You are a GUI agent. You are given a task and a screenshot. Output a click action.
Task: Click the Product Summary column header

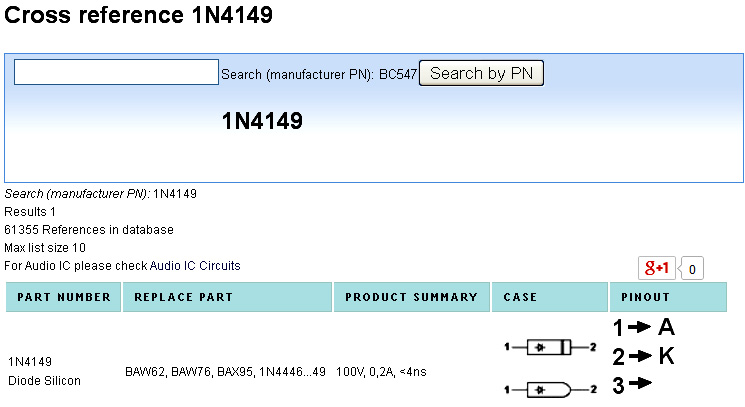[x=411, y=297]
